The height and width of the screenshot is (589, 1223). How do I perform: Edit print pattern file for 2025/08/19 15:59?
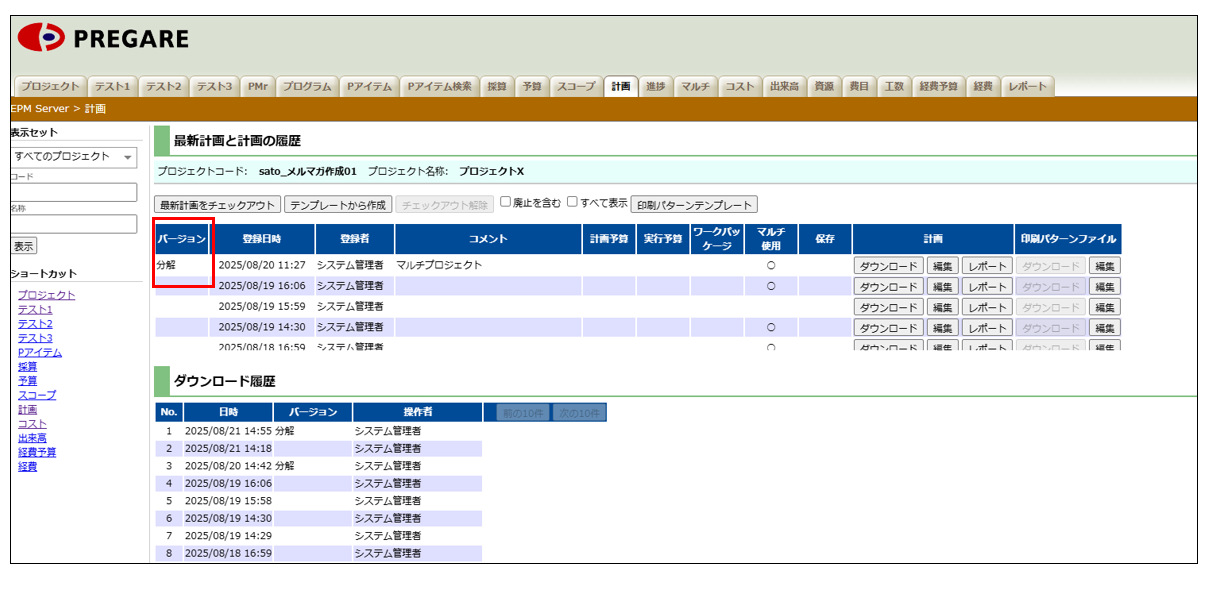click(x=1104, y=307)
